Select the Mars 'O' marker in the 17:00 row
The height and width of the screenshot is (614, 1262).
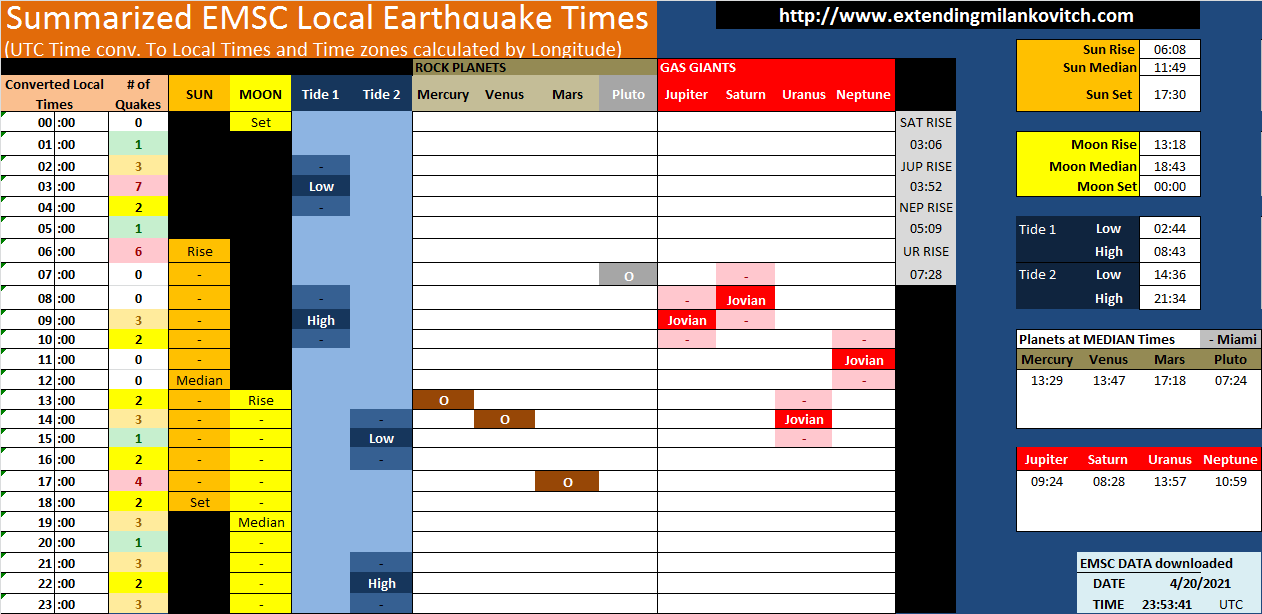pyautogui.click(x=567, y=482)
